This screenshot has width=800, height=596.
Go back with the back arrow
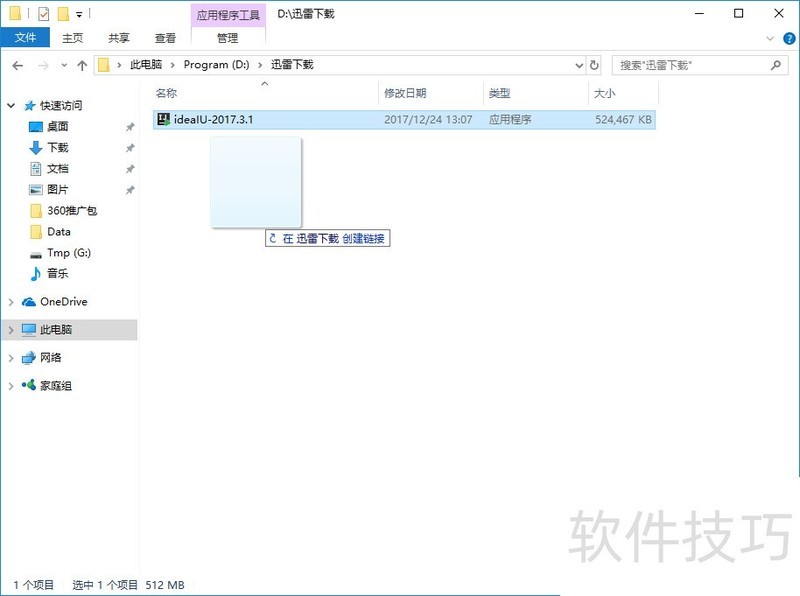pos(18,65)
